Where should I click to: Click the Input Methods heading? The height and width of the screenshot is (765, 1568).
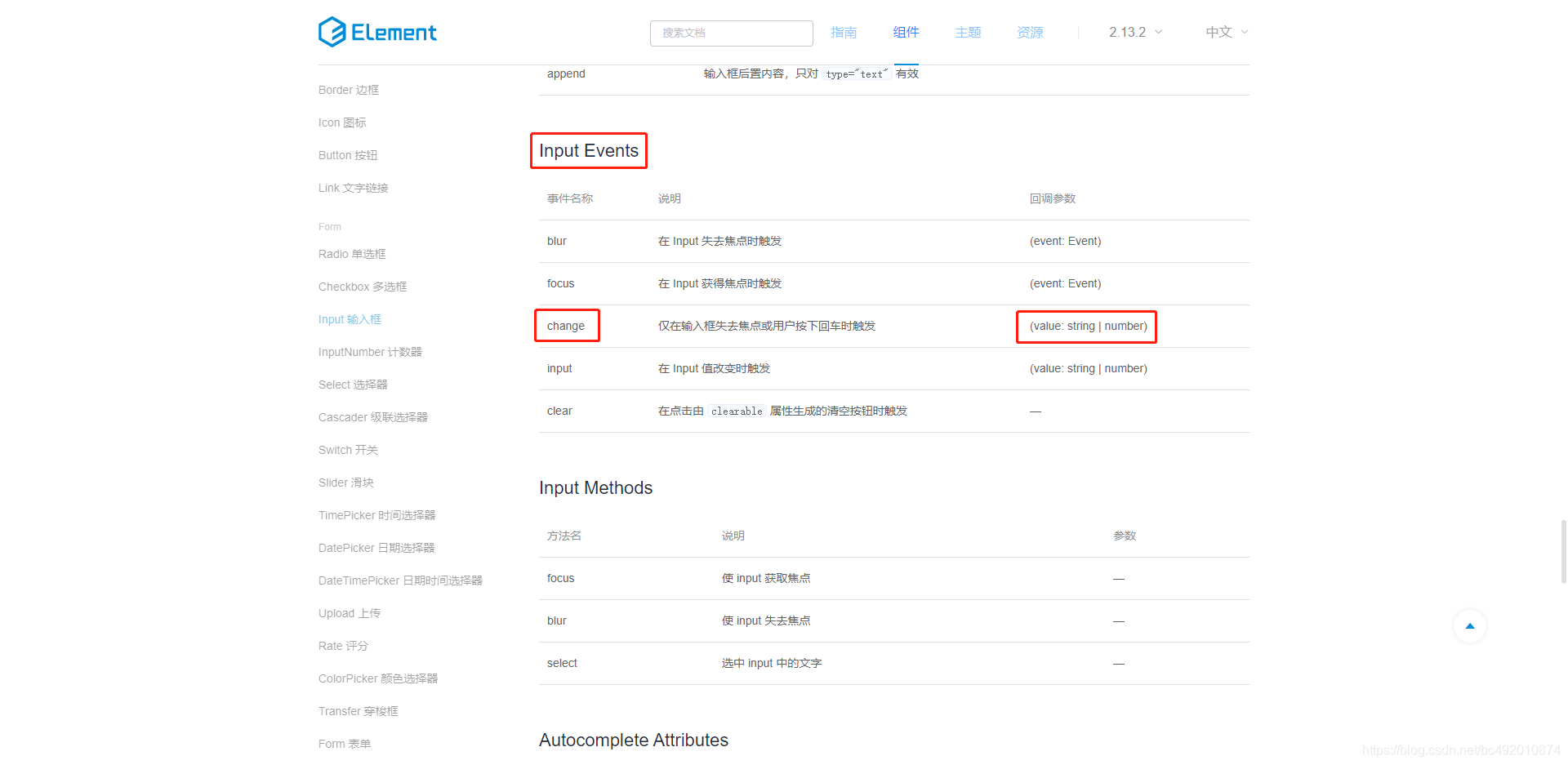tap(595, 488)
